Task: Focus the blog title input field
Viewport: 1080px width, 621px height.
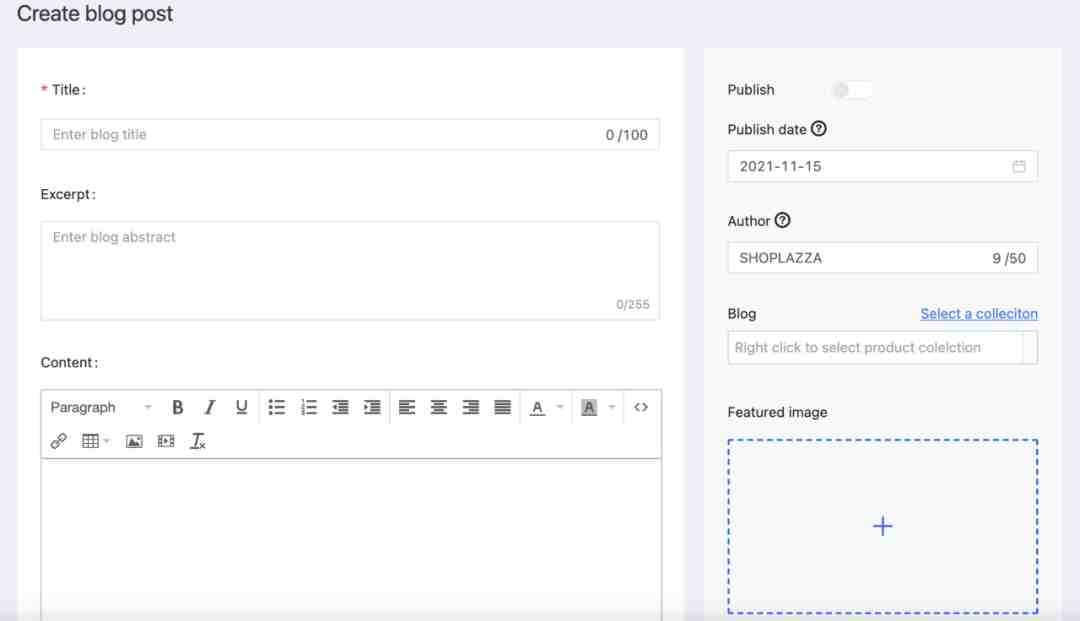Action: (350, 135)
